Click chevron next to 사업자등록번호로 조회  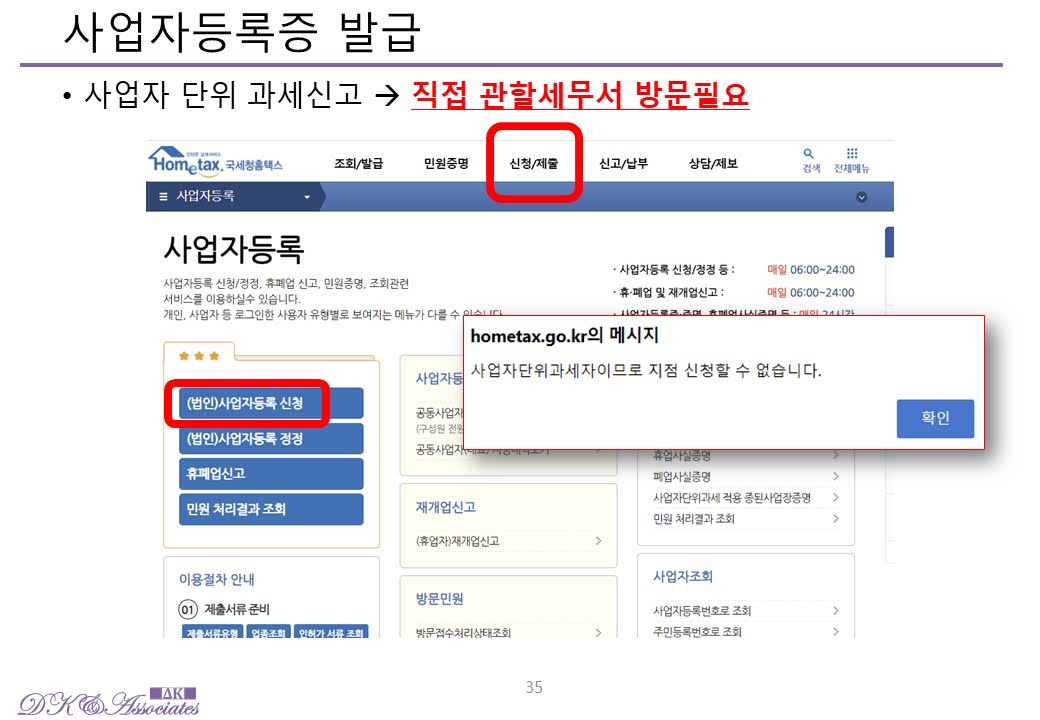836,610
